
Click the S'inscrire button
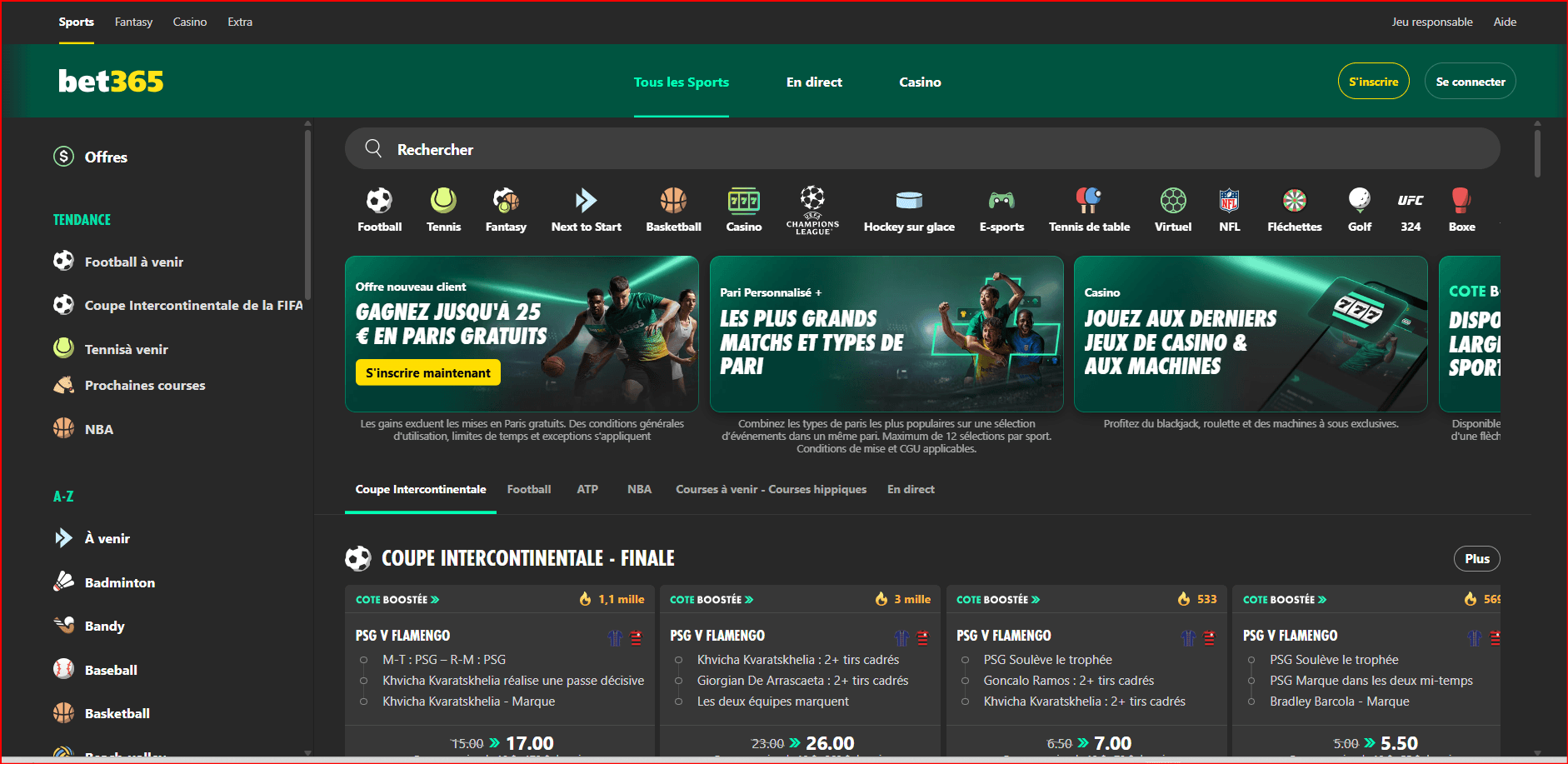(x=1373, y=82)
